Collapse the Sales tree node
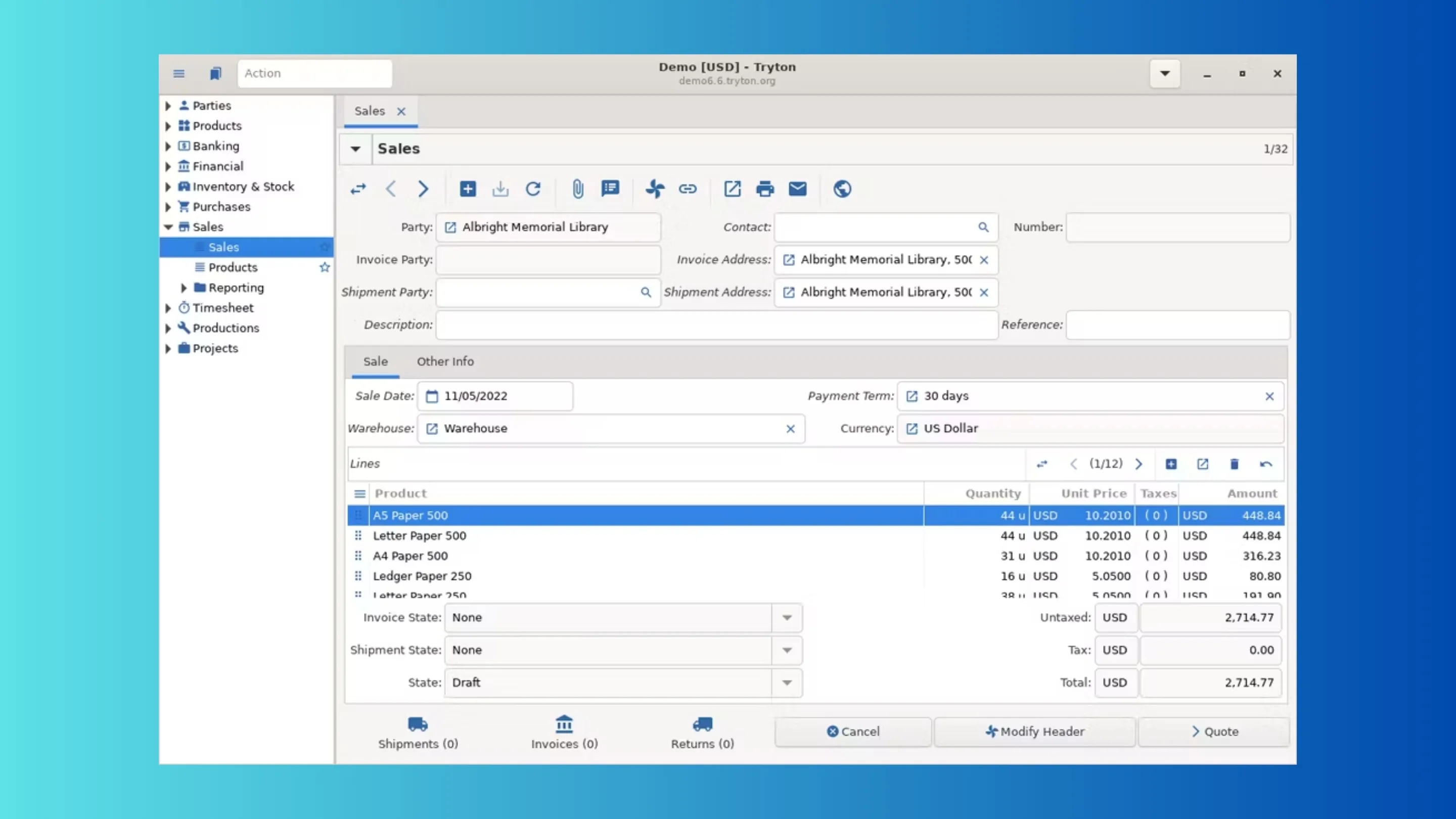Image resolution: width=1456 pixels, height=819 pixels. point(168,226)
